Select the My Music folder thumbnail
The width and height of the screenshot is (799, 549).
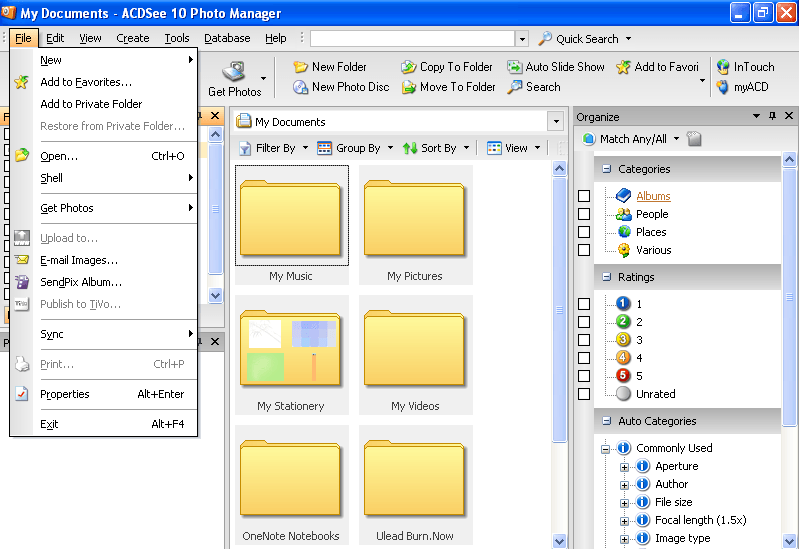291,225
